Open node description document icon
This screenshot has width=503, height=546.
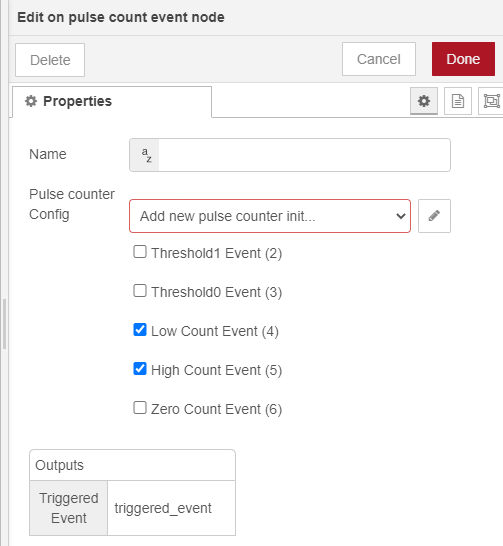(x=458, y=101)
